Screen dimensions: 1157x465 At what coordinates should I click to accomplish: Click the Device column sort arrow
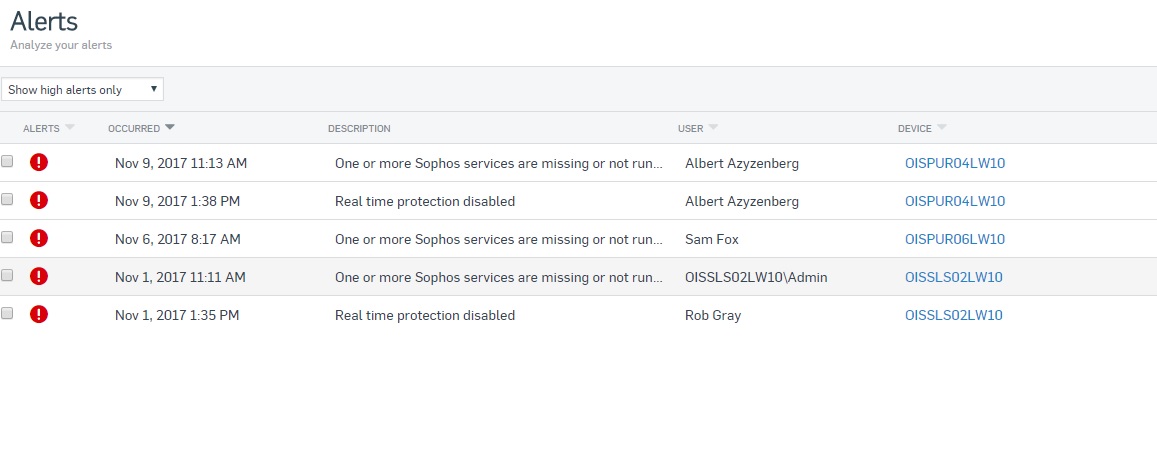click(x=942, y=127)
